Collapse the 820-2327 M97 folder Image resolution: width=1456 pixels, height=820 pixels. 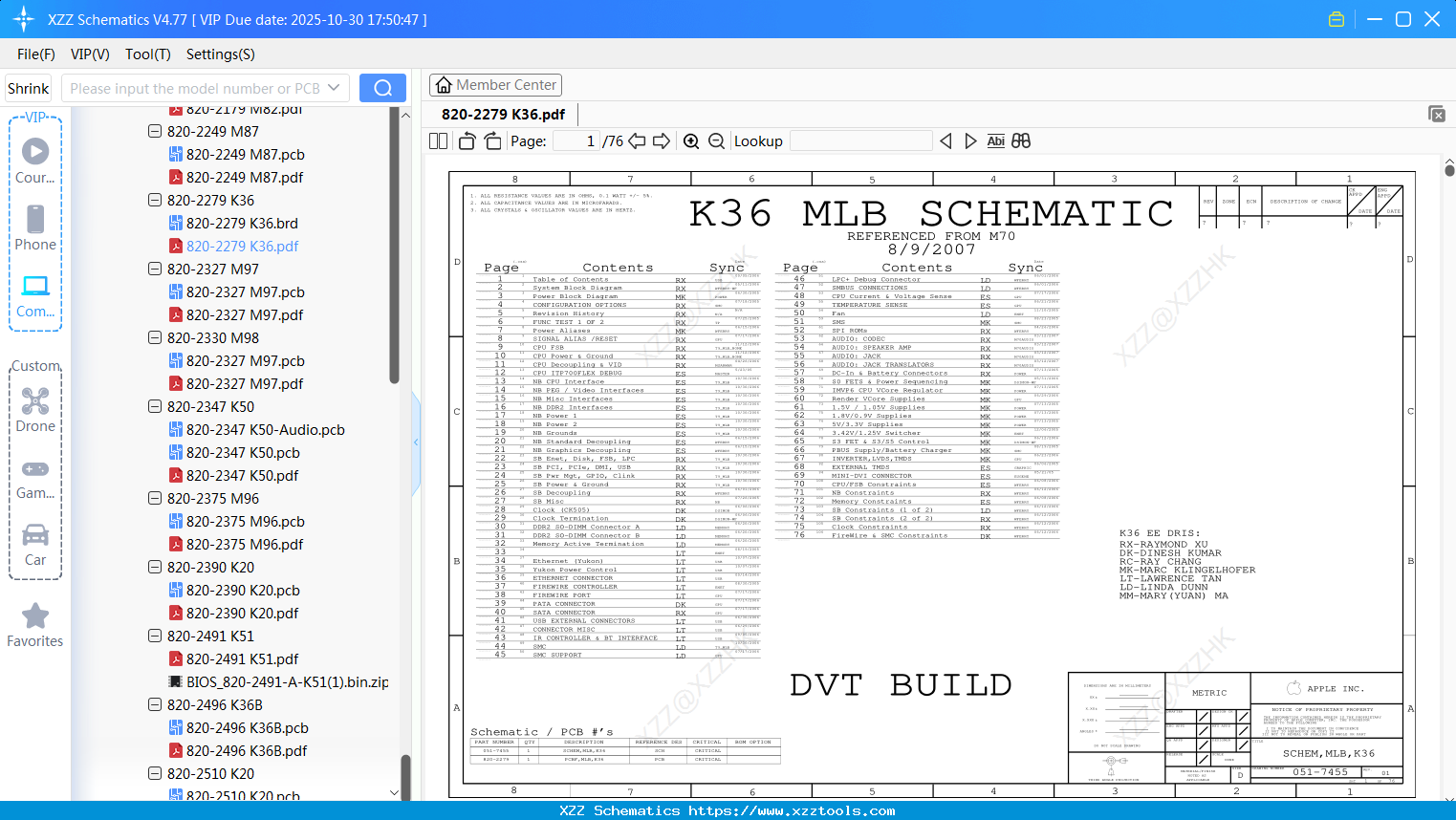pyautogui.click(x=155, y=269)
